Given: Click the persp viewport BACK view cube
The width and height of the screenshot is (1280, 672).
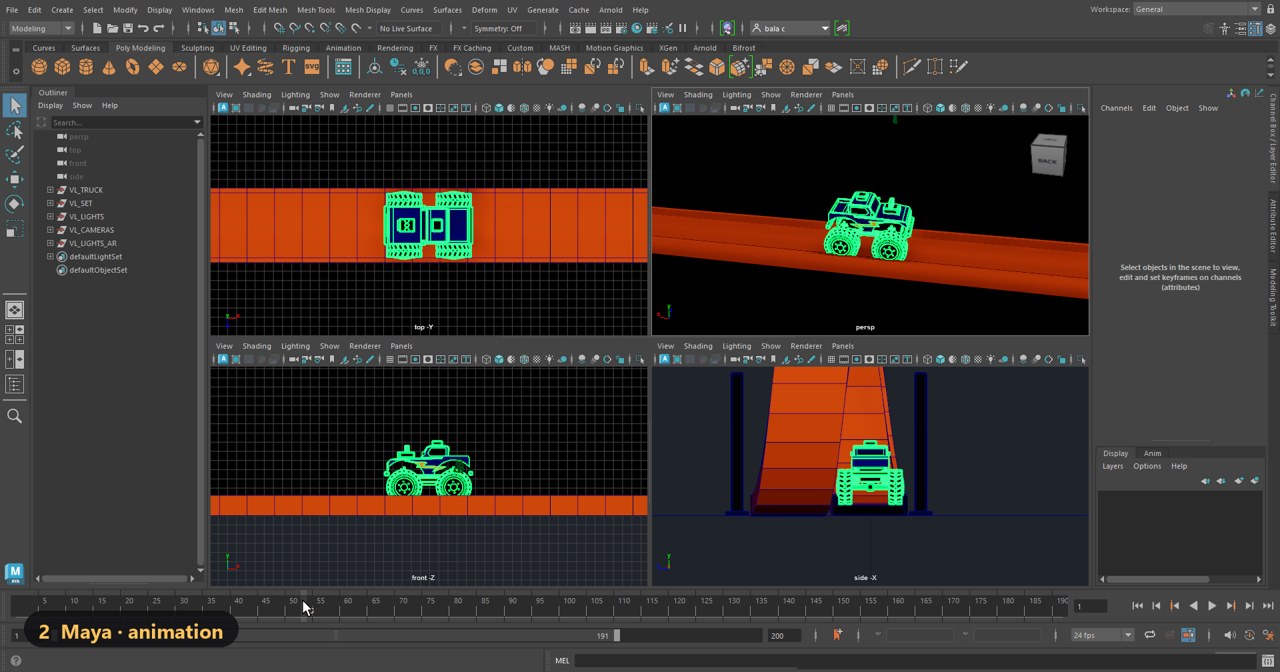Looking at the screenshot, I should pyautogui.click(x=1047, y=157).
